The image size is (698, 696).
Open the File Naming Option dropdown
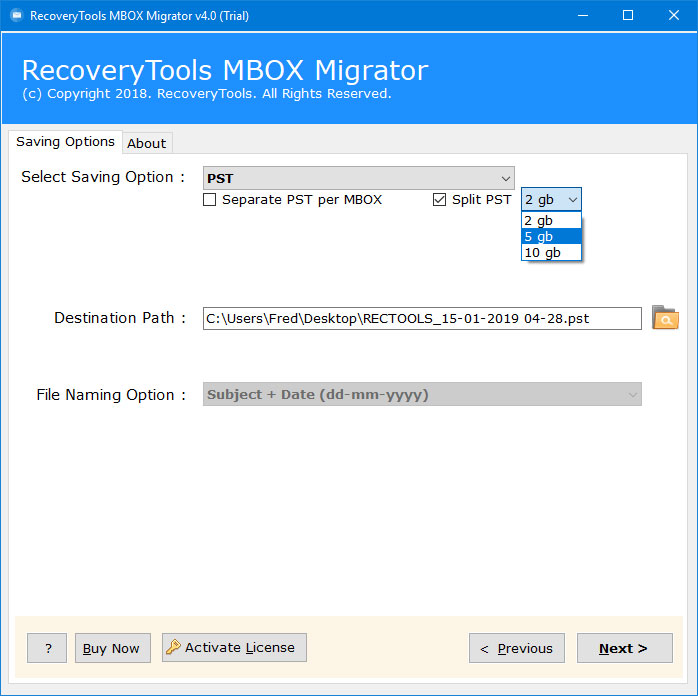coord(422,394)
